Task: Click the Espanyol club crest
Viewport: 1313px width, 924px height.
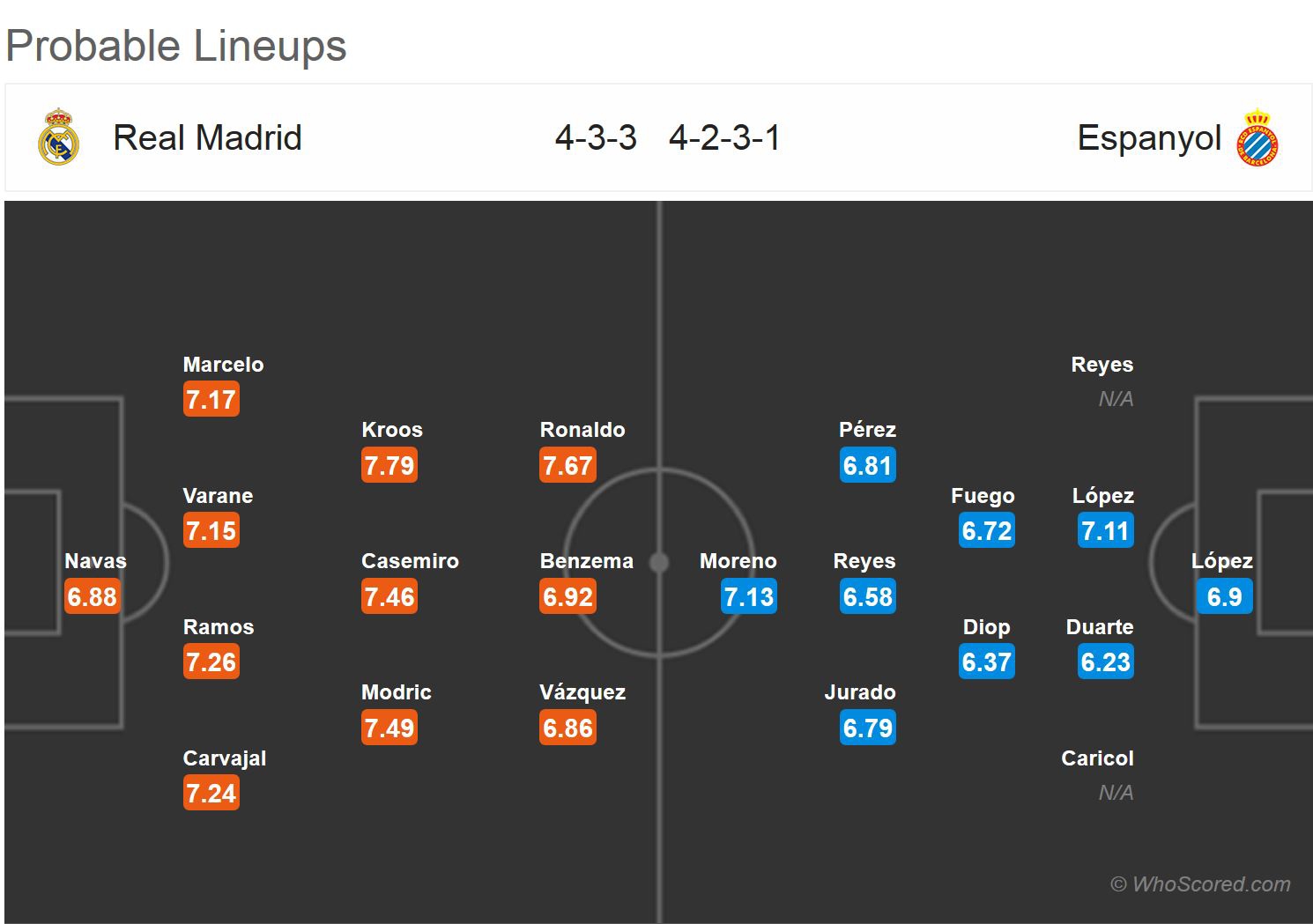Action: pyautogui.click(x=1257, y=138)
